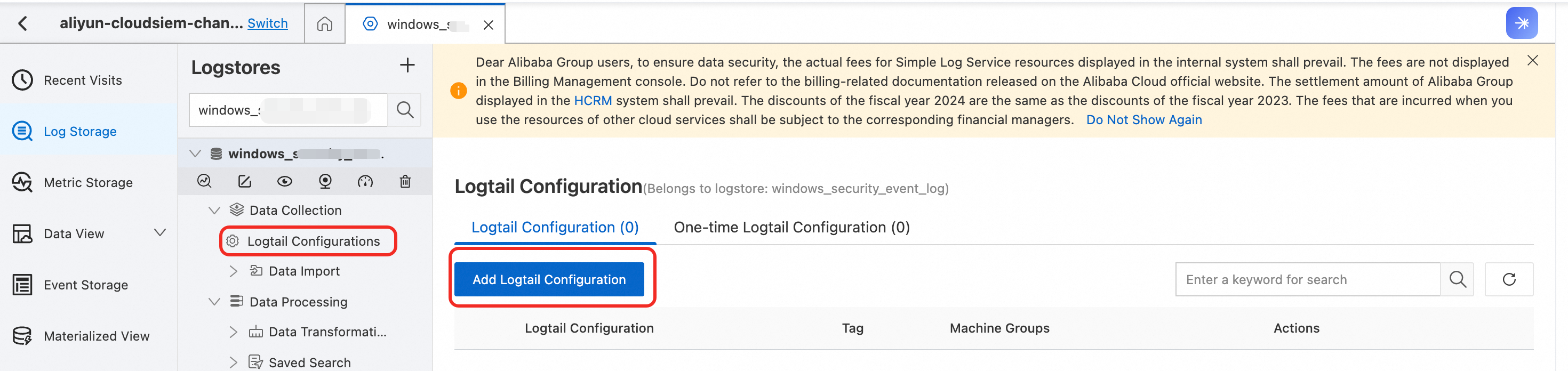Click the gauge dashboard icon under logstore

(365, 181)
